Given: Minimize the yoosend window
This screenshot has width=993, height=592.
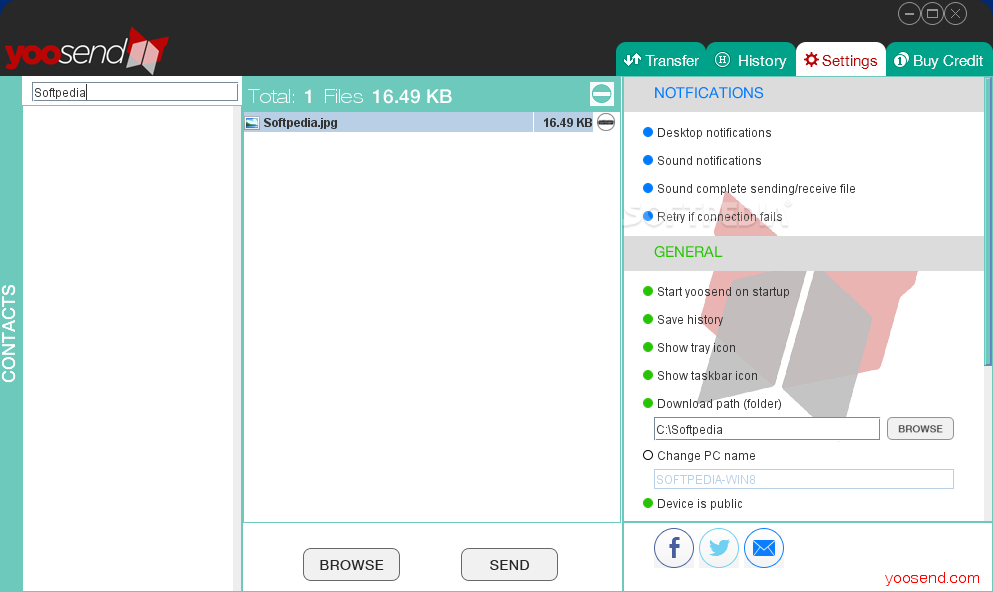Looking at the screenshot, I should click(909, 13).
